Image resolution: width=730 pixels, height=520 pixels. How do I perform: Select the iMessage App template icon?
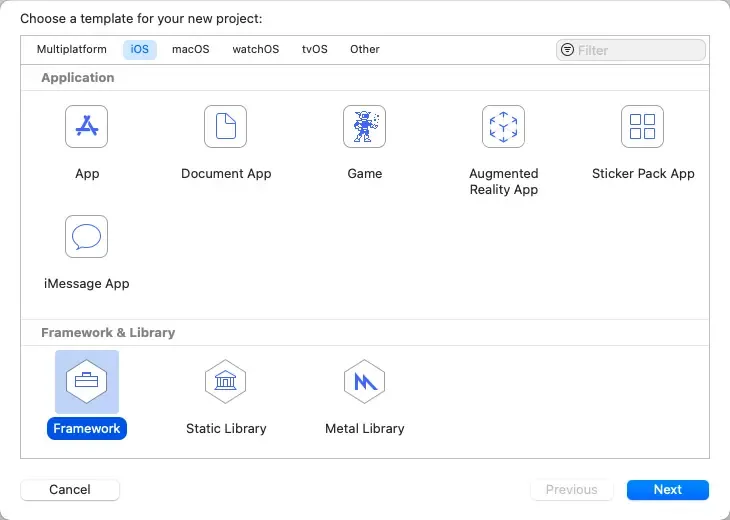pos(87,237)
